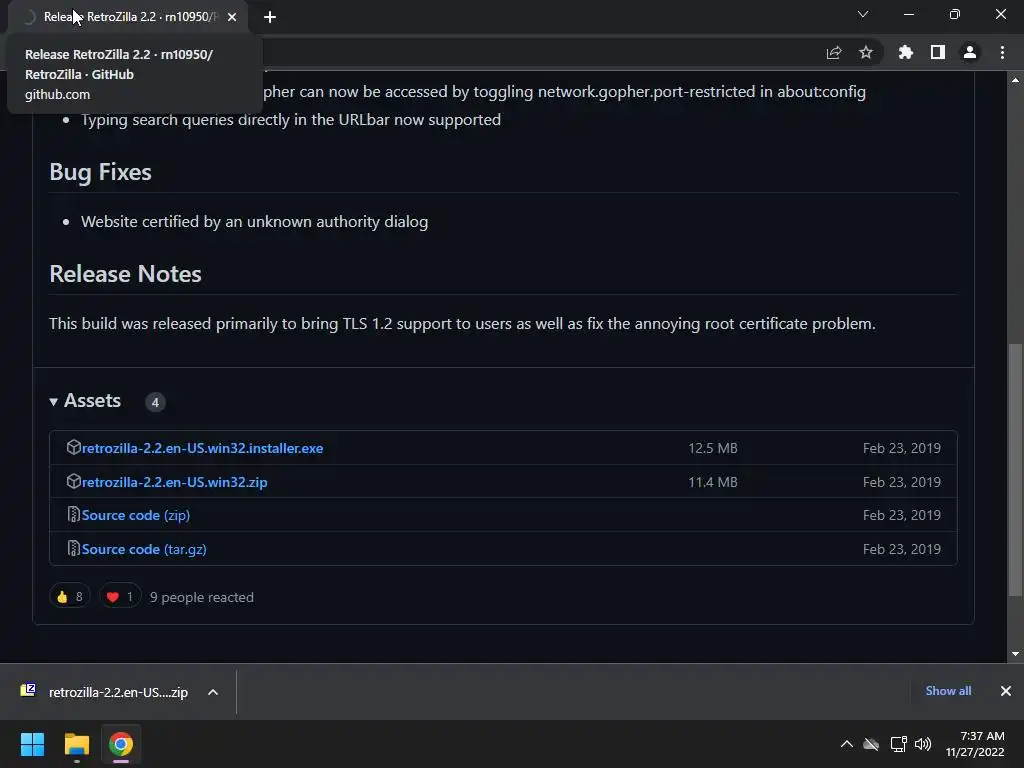This screenshot has width=1024, height=768.
Task: Click the Chrome taskbar icon
Action: pyautogui.click(x=121, y=744)
